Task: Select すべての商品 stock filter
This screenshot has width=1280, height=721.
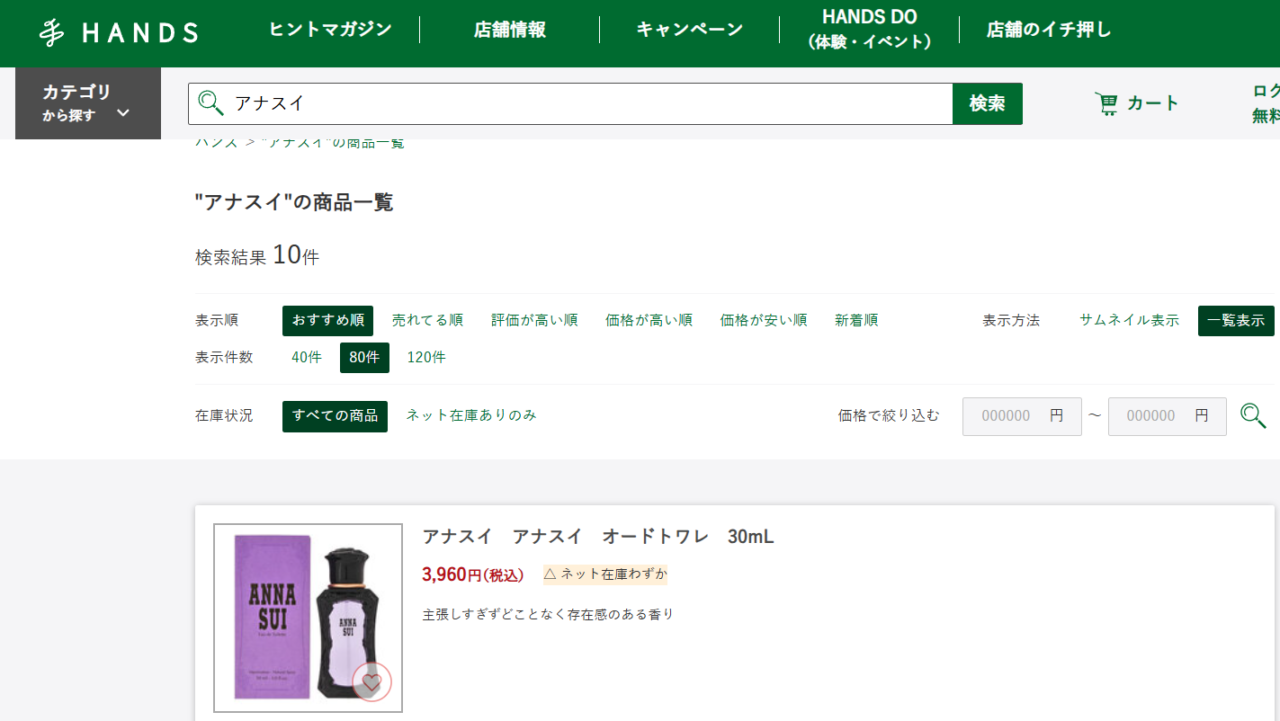Action: tap(335, 416)
